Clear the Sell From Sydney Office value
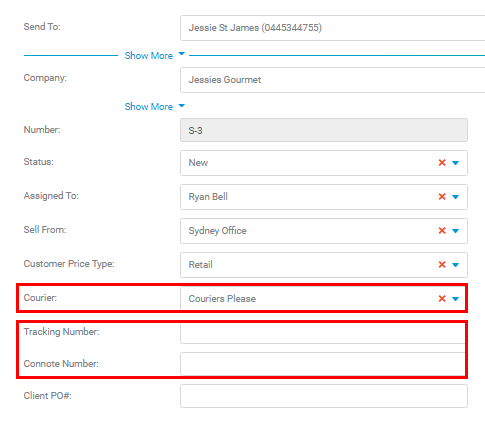The image size is (485, 423). click(442, 231)
